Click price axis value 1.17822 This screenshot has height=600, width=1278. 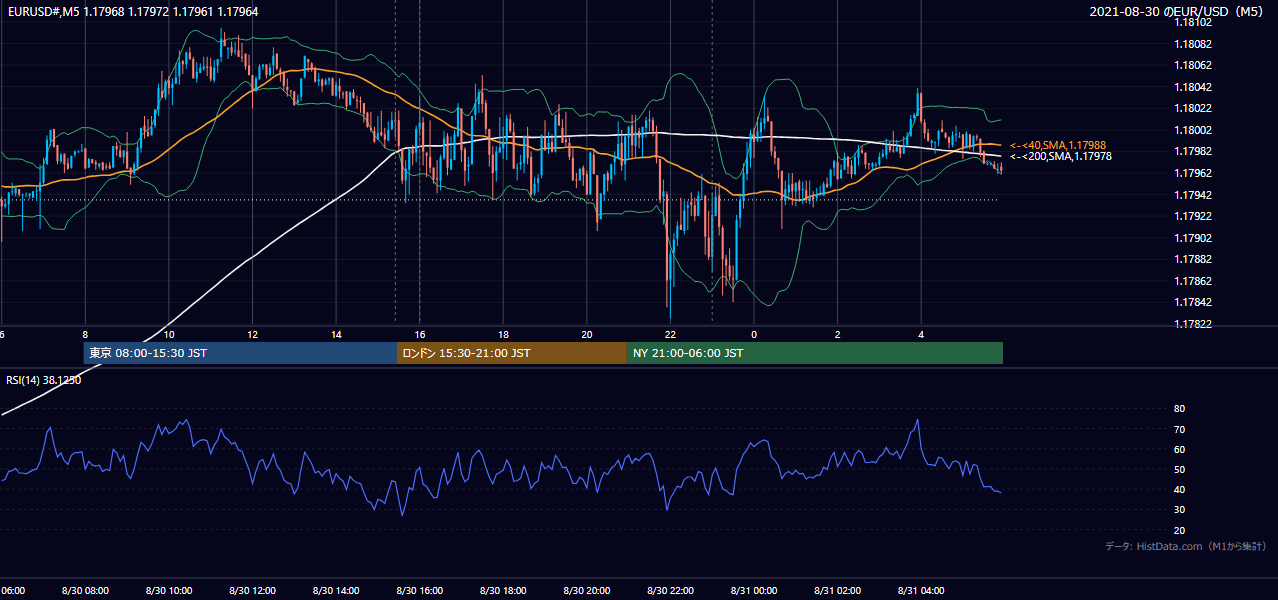[x=1193, y=324]
